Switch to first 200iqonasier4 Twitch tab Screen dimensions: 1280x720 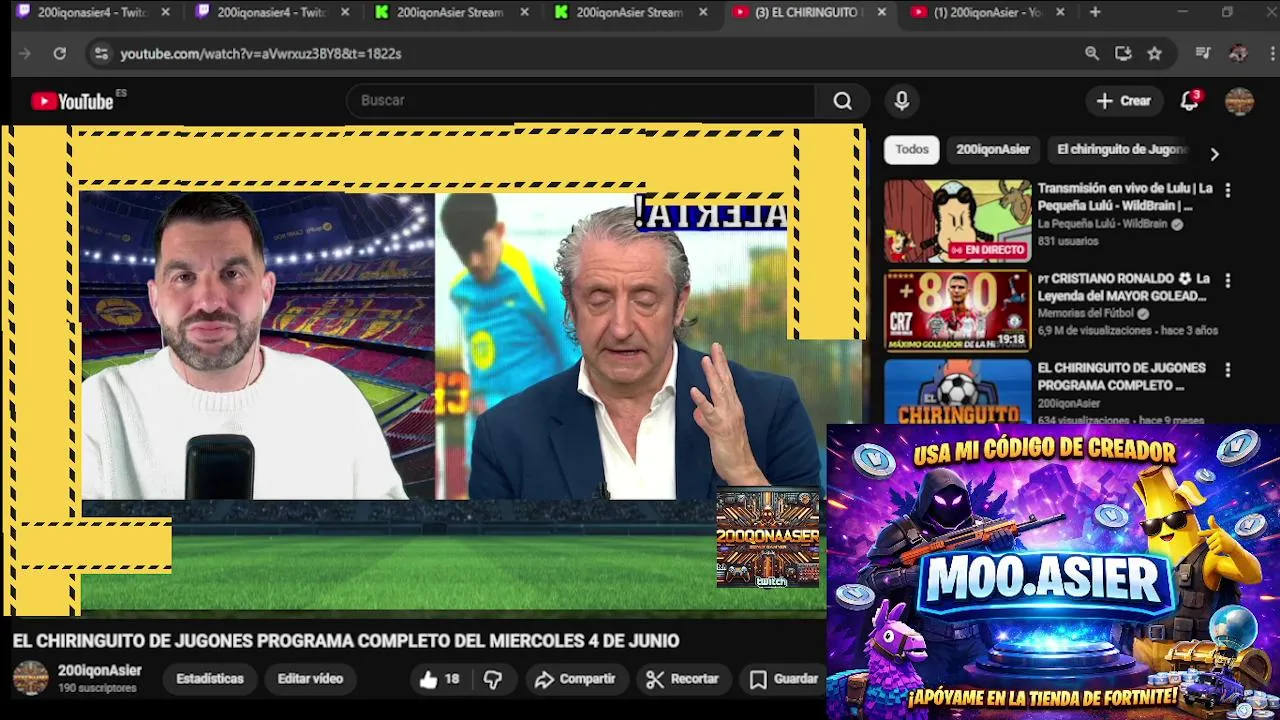pyautogui.click(x=92, y=12)
